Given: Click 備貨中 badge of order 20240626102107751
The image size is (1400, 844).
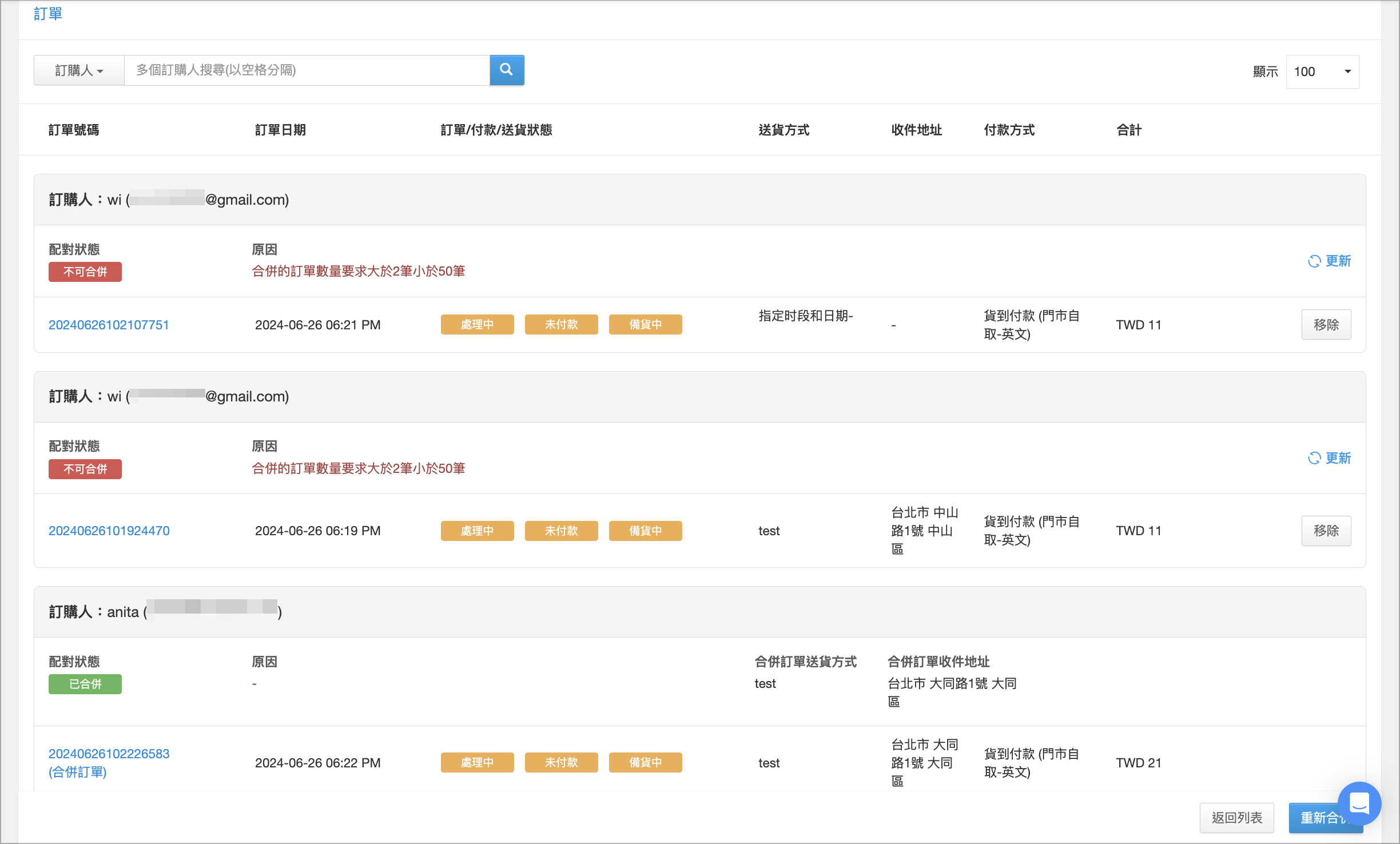Looking at the screenshot, I should tap(645, 325).
